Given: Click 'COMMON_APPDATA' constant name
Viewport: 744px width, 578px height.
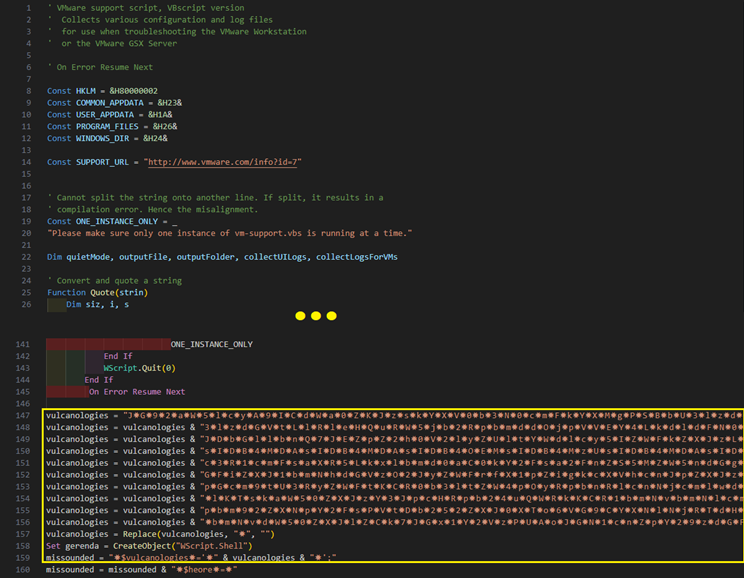Looking at the screenshot, I should point(110,103).
